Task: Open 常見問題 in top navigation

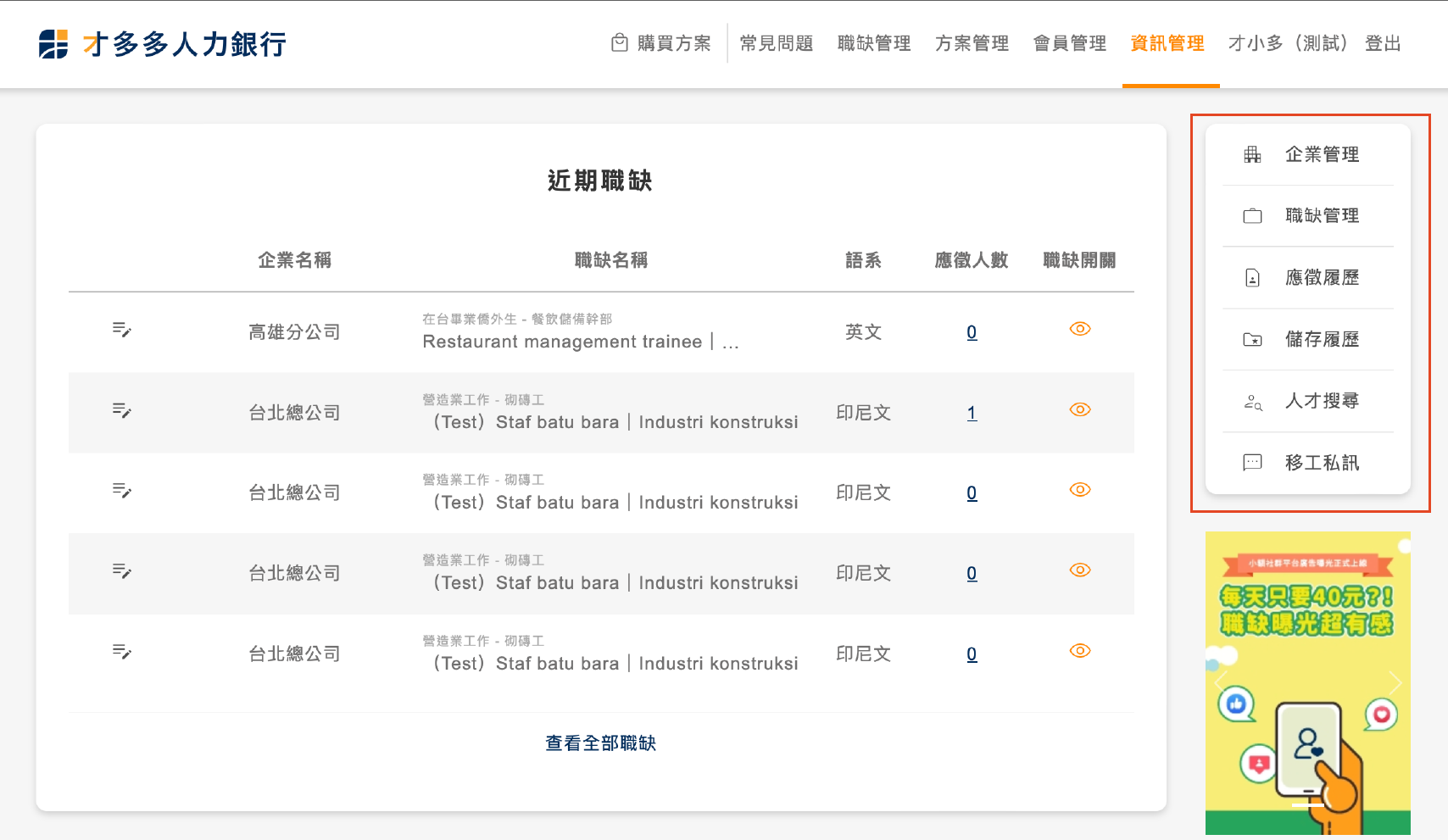Action: click(x=776, y=43)
